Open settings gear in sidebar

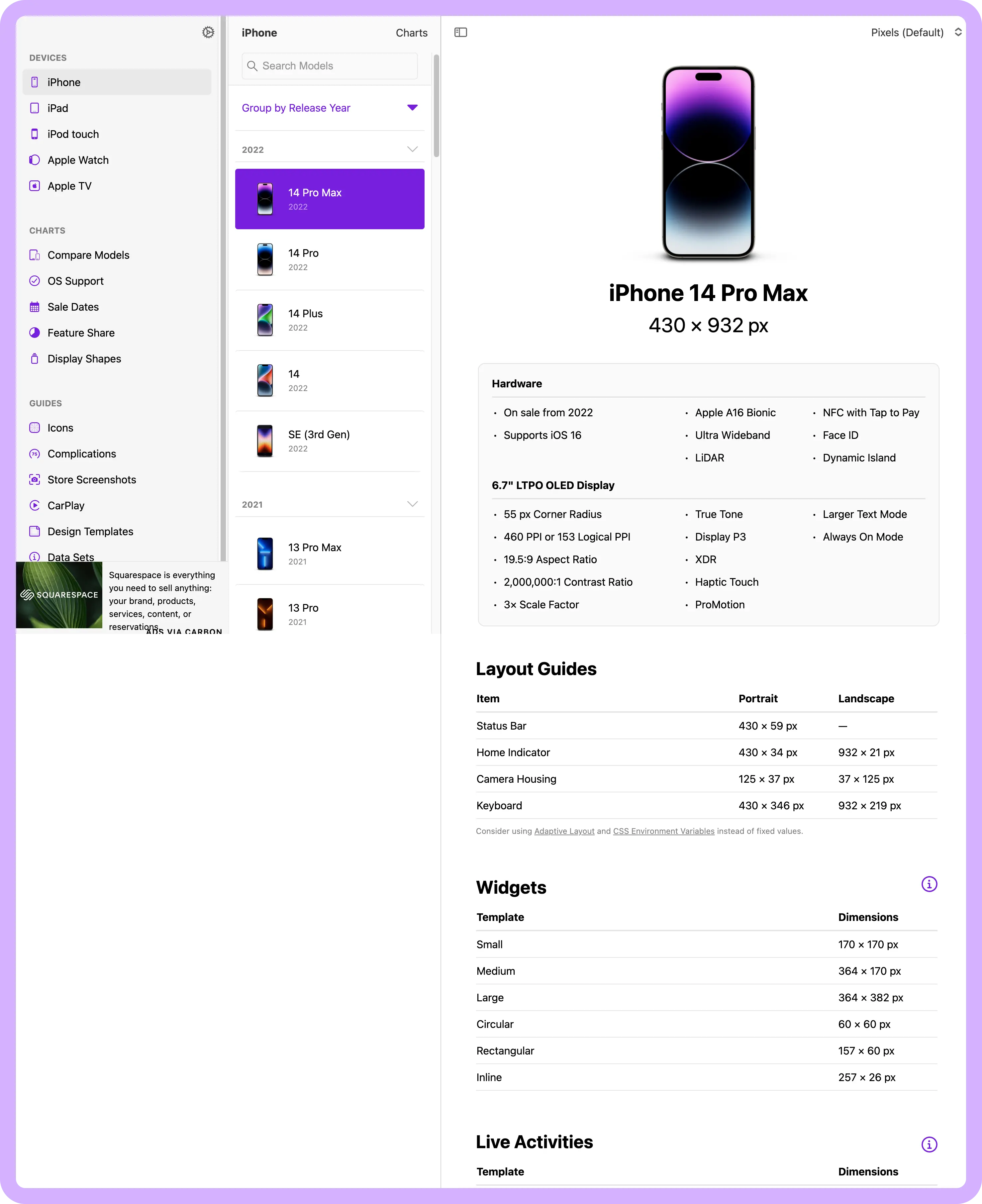tap(208, 32)
